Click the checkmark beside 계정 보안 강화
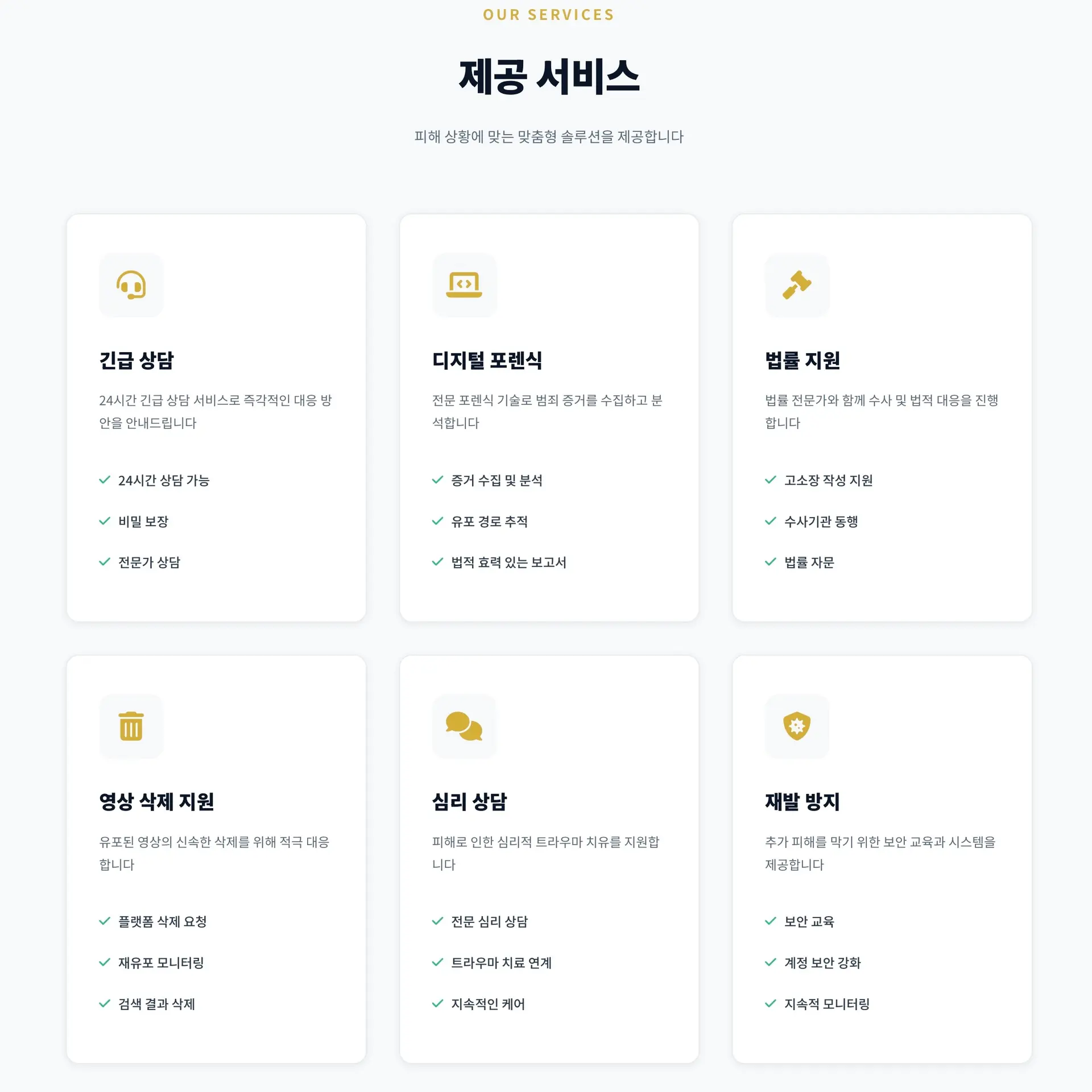The height and width of the screenshot is (1092, 1092). [771, 962]
